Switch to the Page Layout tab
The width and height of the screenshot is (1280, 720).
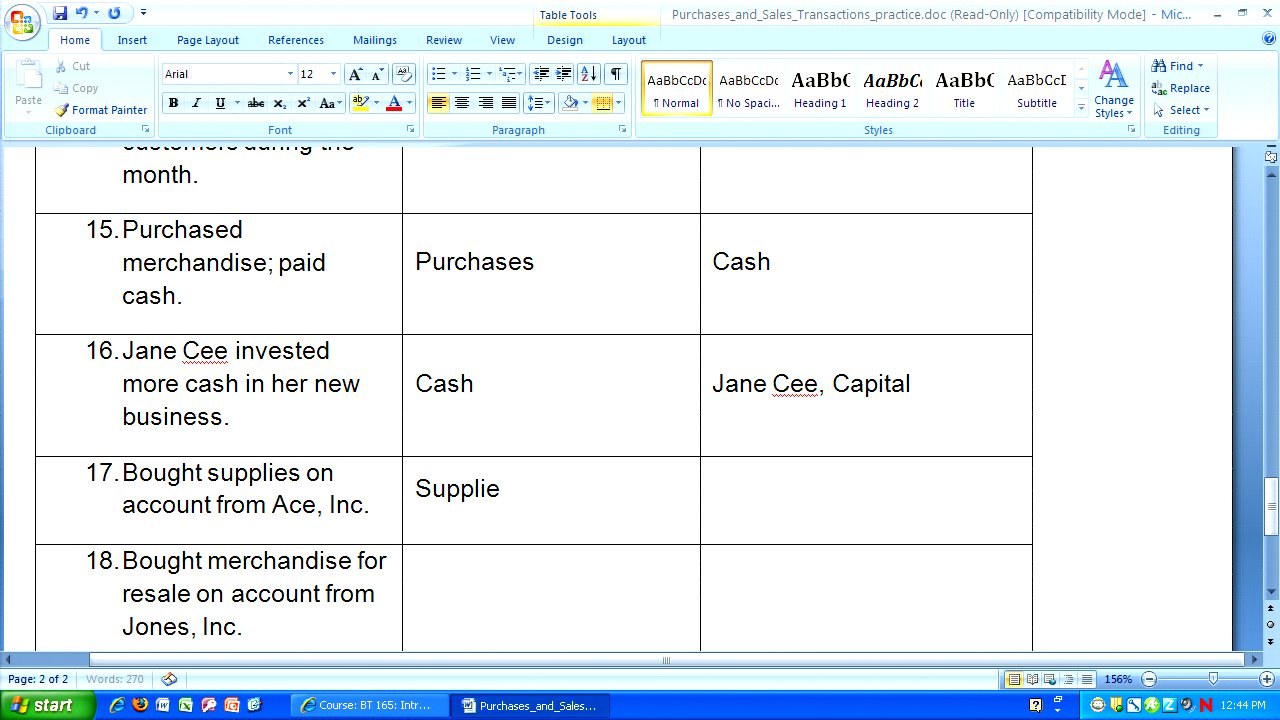tap(208, 40)
